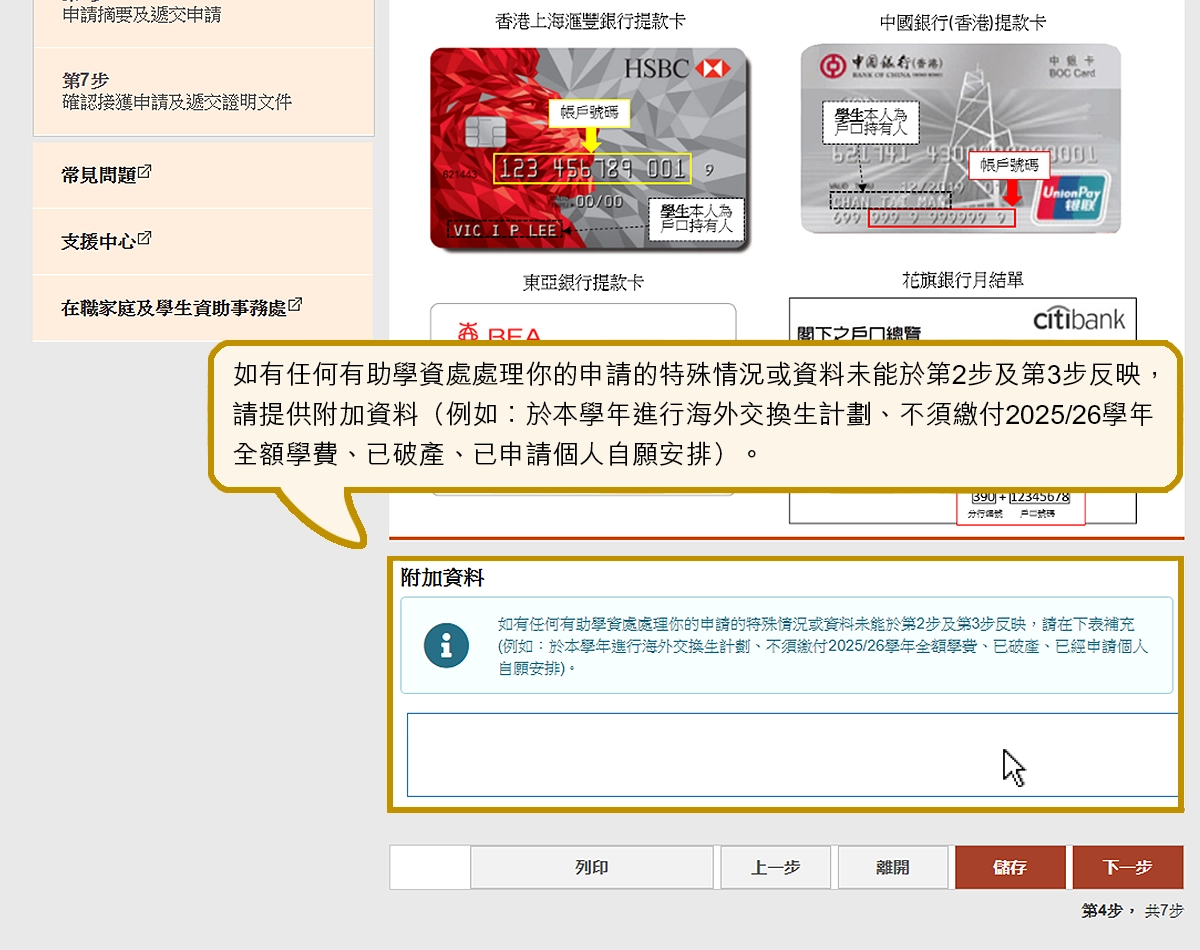This screenshot has height=950, width=1200.
Task: Open 在職家庭及學生資助事務處 link
Action: pos(174,308)
